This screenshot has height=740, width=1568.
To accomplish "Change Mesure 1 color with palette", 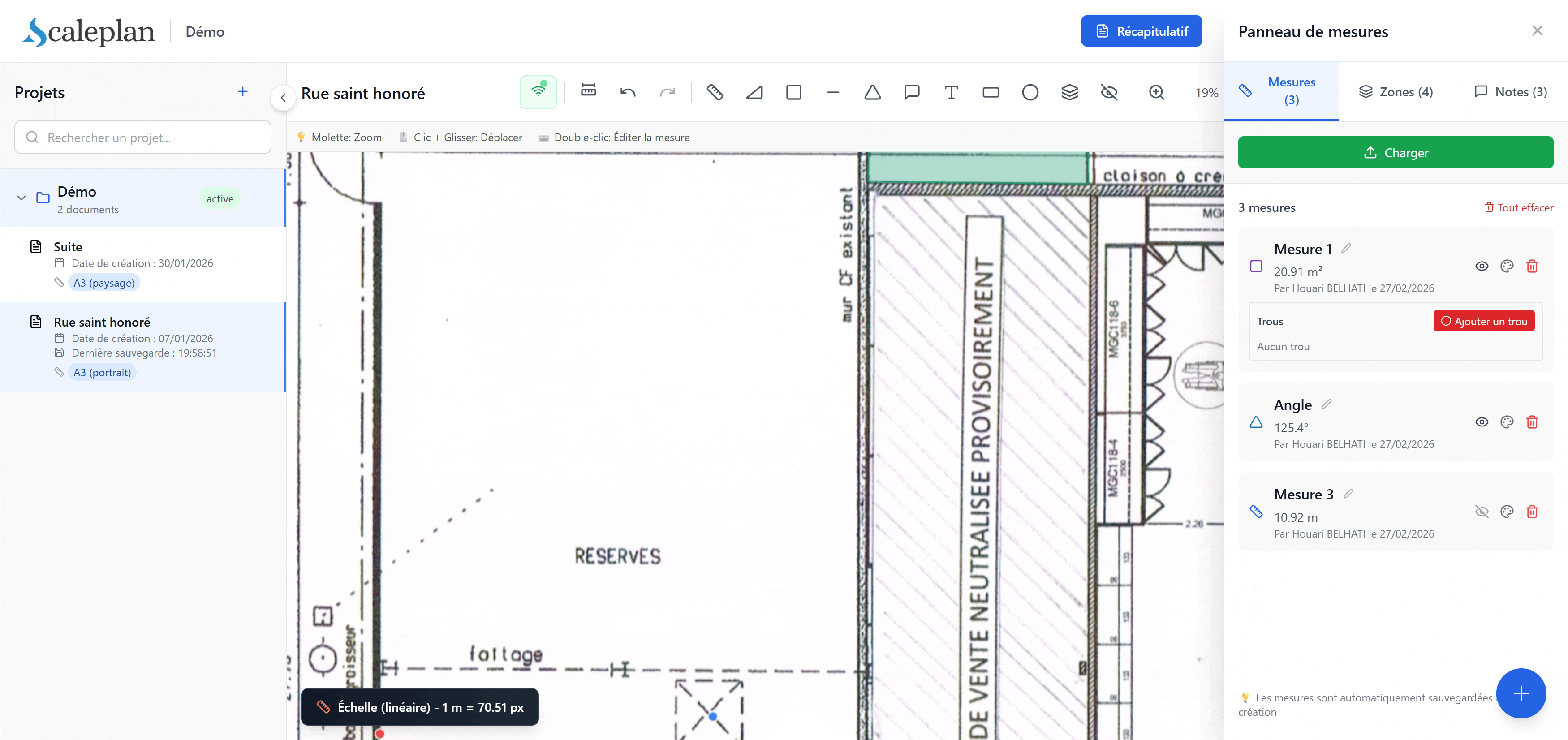I will (x=1507, y=266).
